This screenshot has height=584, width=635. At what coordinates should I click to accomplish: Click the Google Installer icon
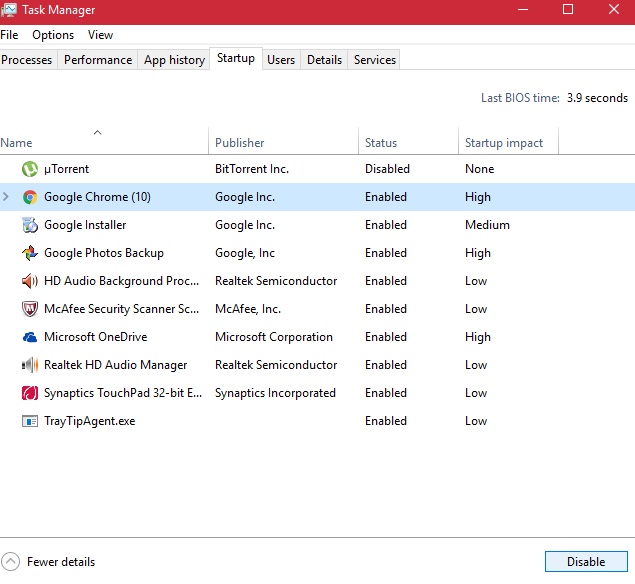pyautogui.click(x=30, y=225)
